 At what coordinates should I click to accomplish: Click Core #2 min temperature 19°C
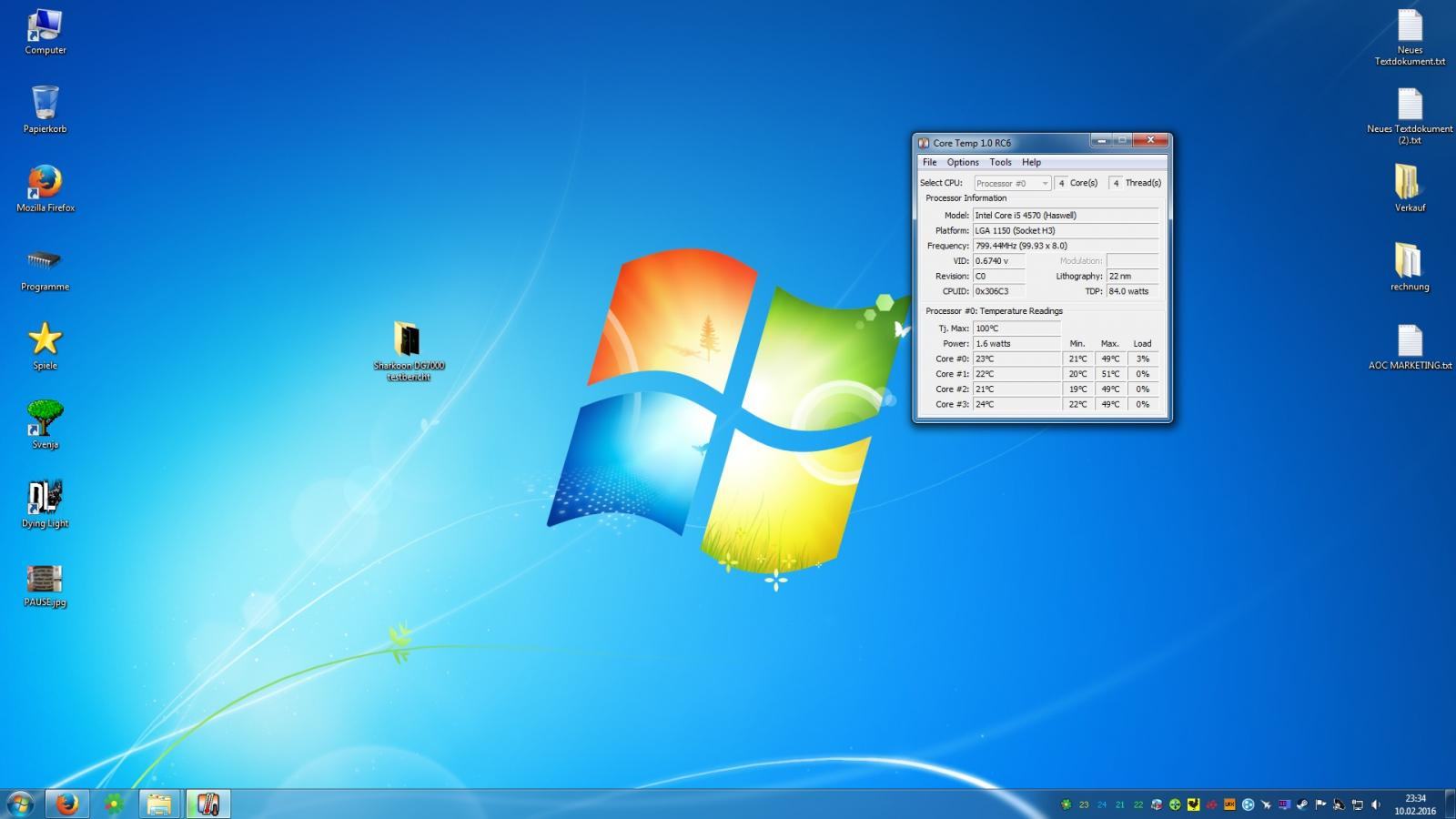pos(1077,389)
